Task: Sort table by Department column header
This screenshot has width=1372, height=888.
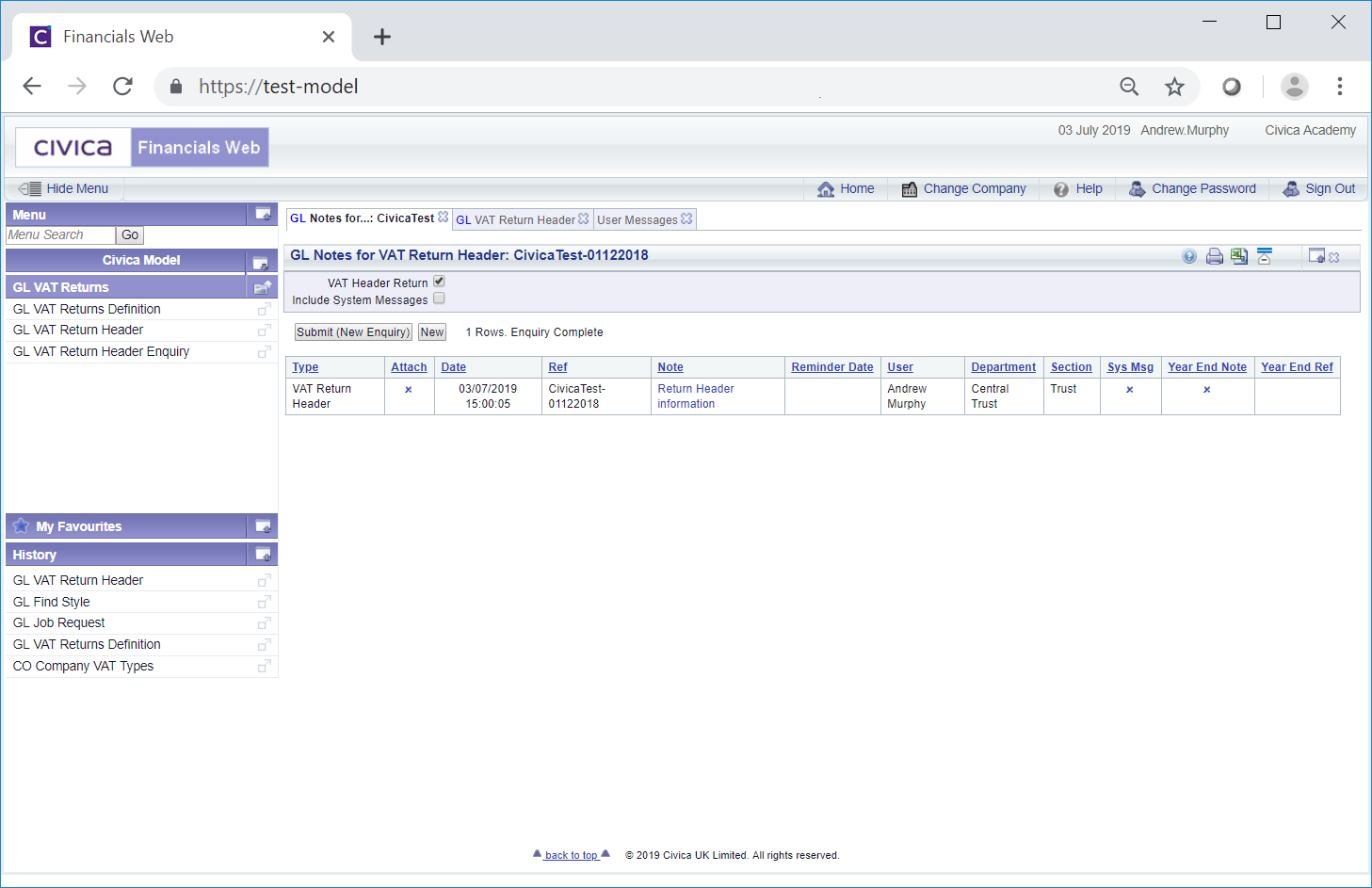Action: point(1004,367)
